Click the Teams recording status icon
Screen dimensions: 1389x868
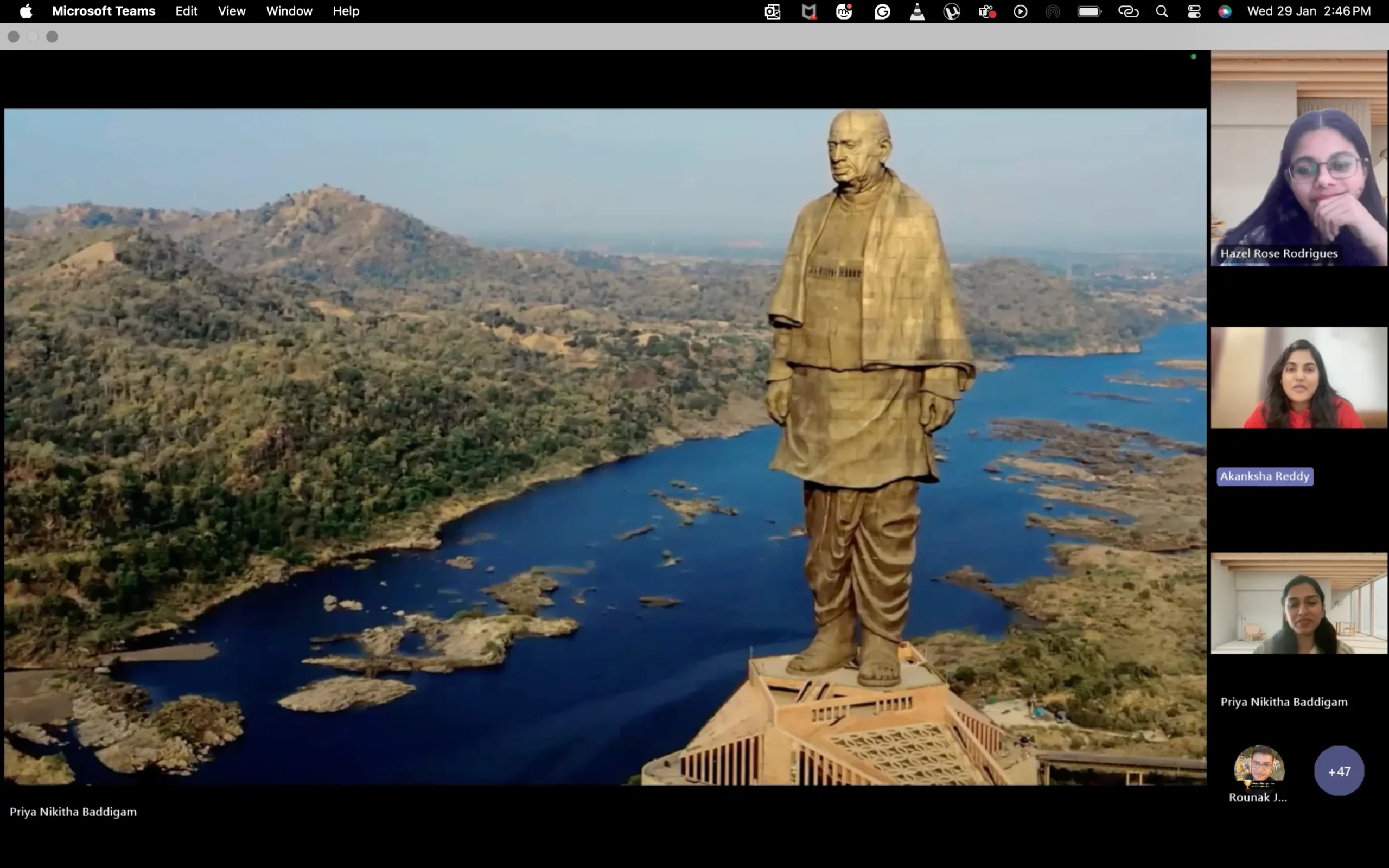coord(986,11)
